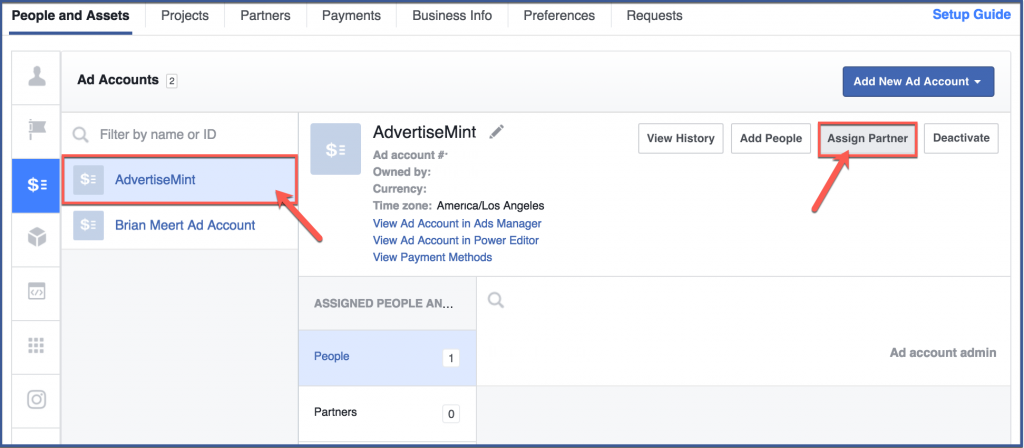Open the Ad Accounts dollar icon

pos(36,185)
